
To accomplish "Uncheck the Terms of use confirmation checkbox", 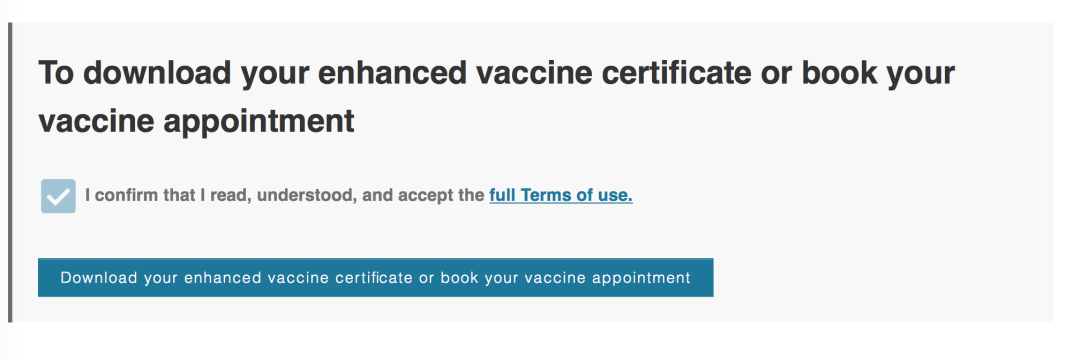I will point(58,196).
